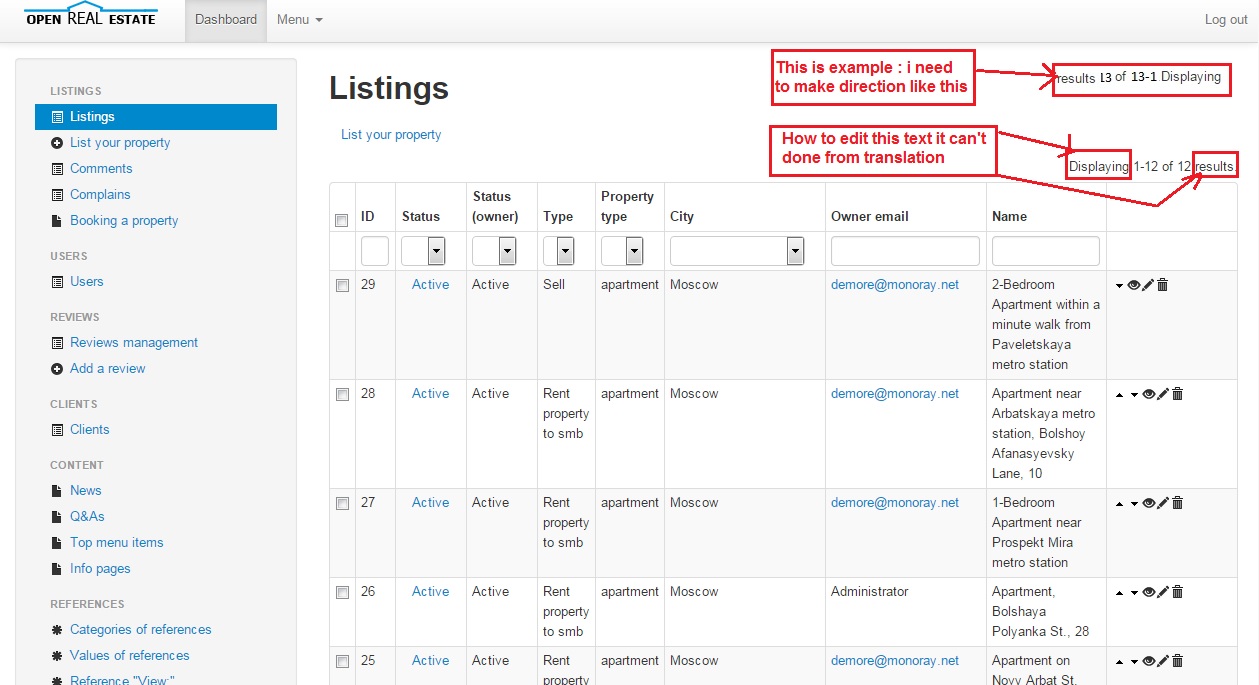
Task: Delete listing 26 using the trash icon
Action: 1177,592
